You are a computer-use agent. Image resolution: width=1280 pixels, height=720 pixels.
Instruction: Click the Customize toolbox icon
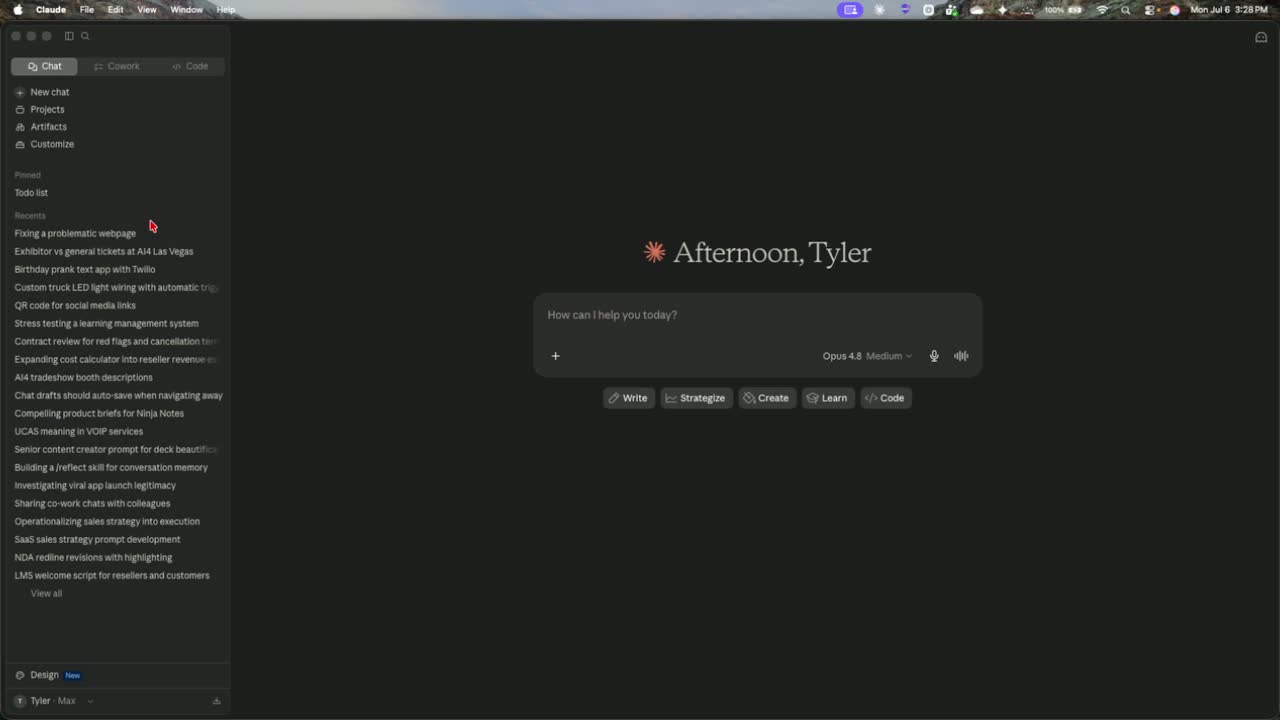[x=20, y=144]
